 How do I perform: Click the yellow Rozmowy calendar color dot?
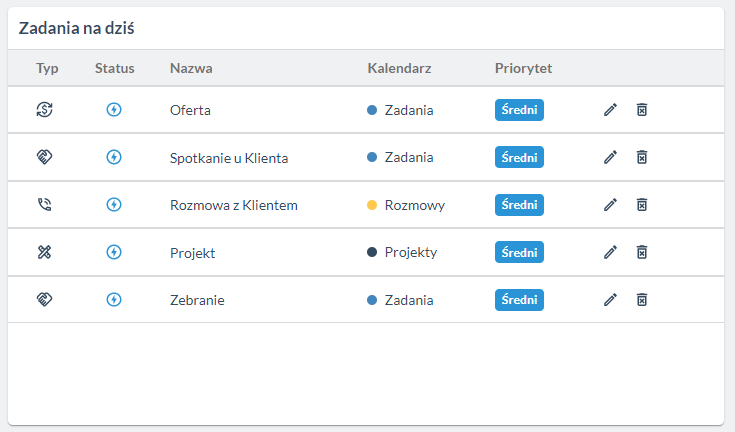(x=372, y=205)
